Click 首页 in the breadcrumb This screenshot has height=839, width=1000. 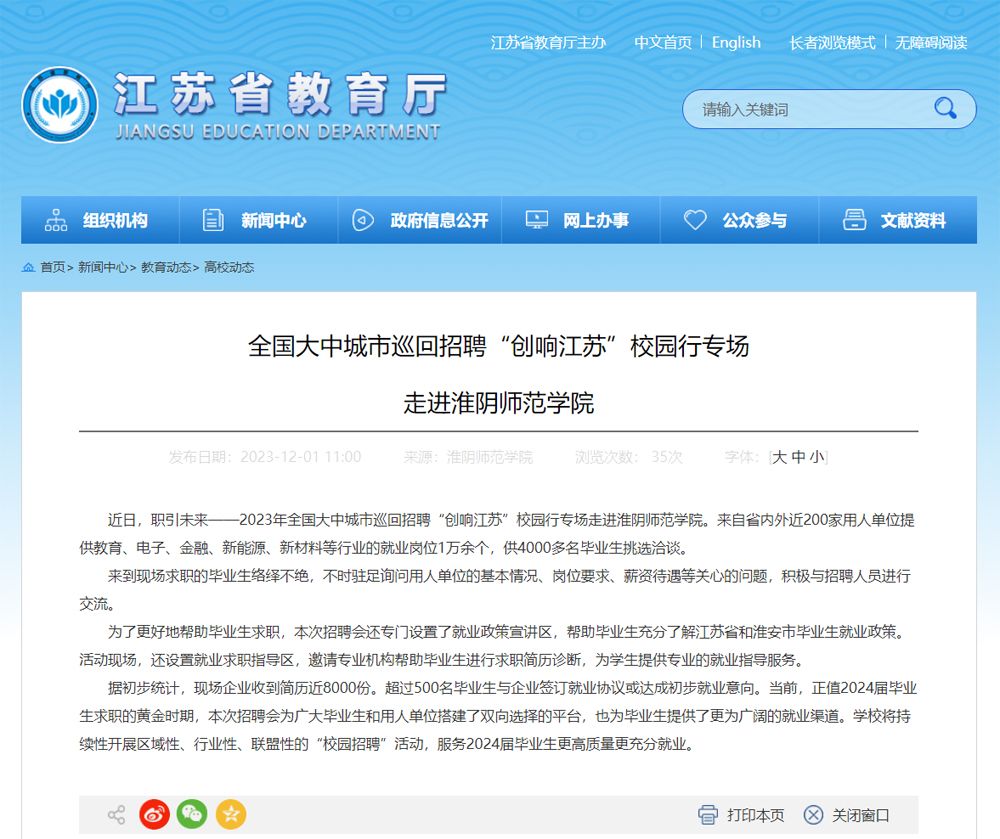click(52, 267)
